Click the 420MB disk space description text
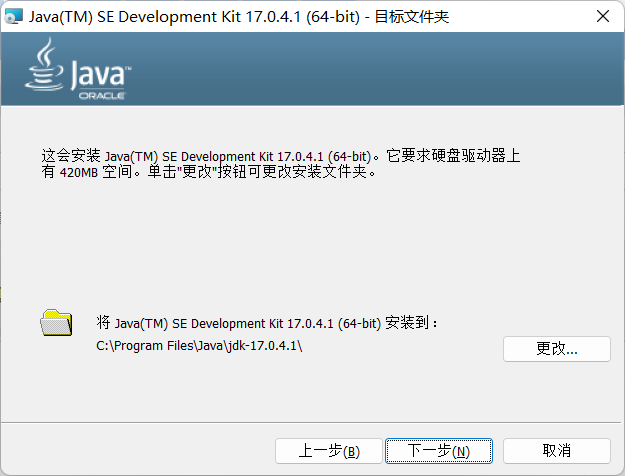The height and width of the screenshot is (476, 625). tap(281, 164)
